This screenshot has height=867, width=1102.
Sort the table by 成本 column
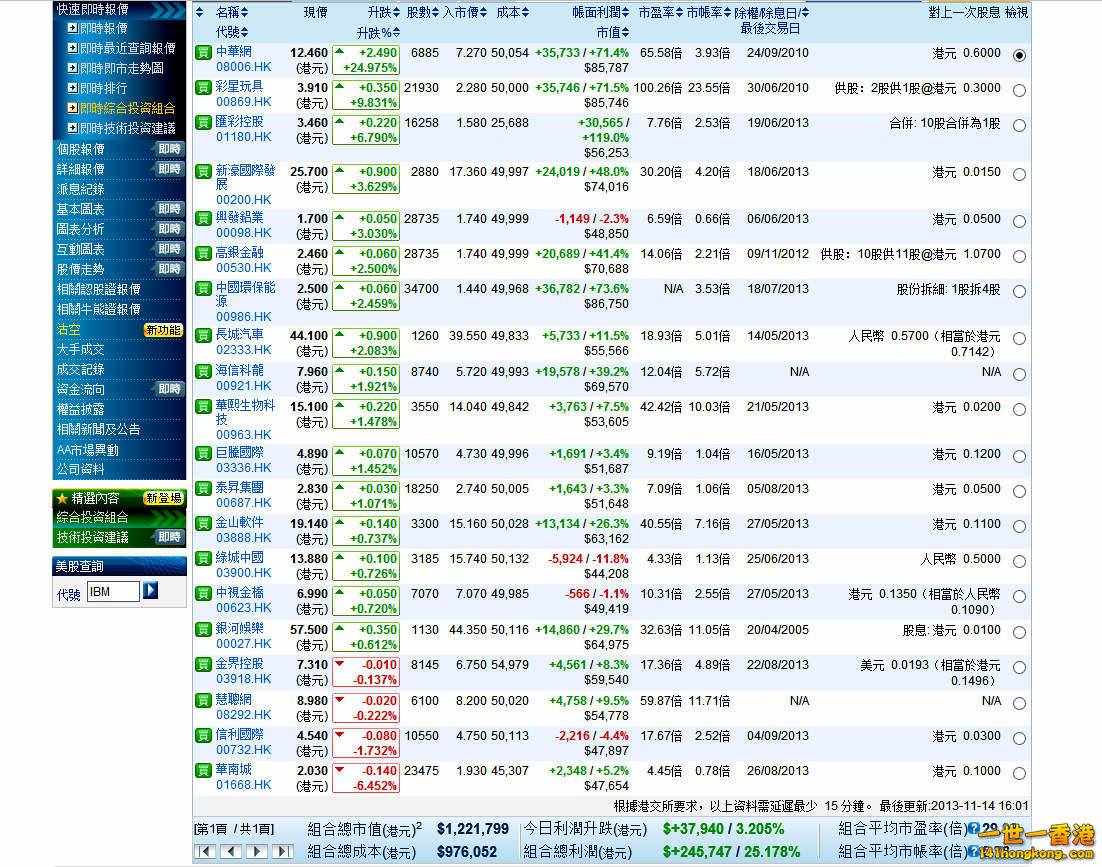[512, 13]
